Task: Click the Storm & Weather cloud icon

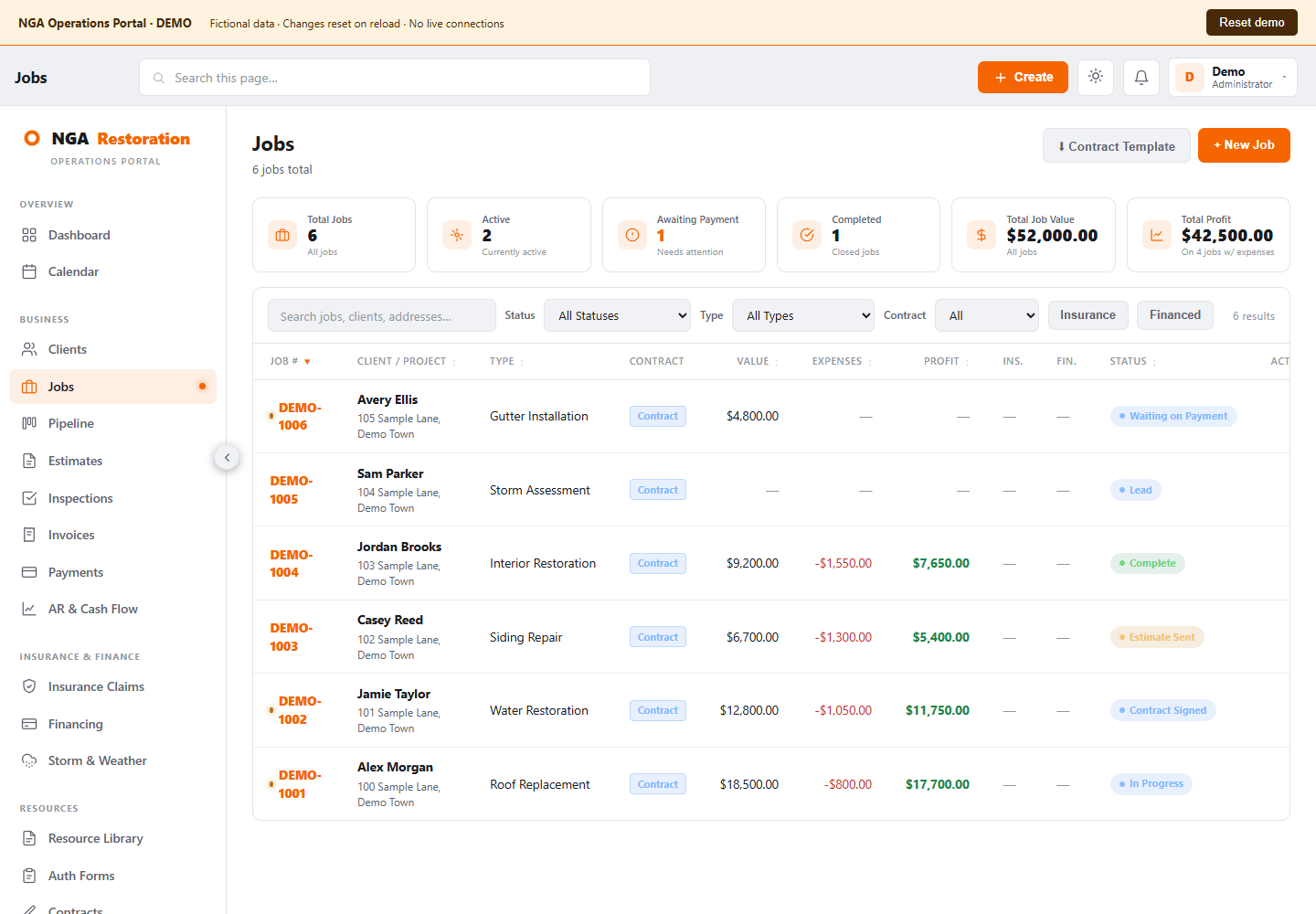Action: tap(29, 760)
